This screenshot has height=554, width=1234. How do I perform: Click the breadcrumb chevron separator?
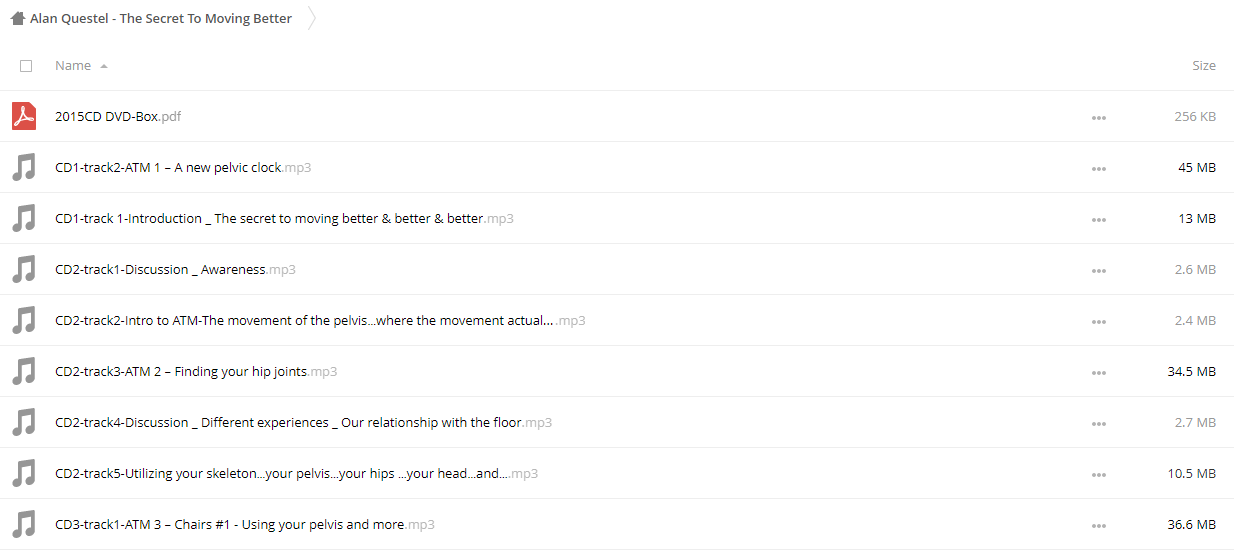point(311,18)
